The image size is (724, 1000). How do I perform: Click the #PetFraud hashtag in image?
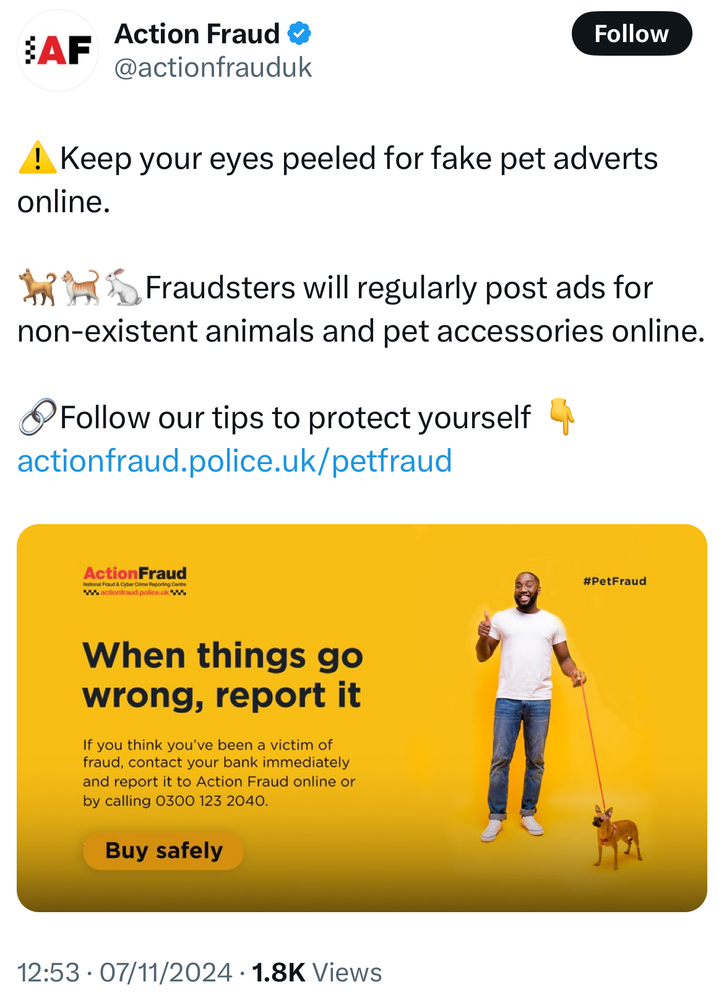614,580
